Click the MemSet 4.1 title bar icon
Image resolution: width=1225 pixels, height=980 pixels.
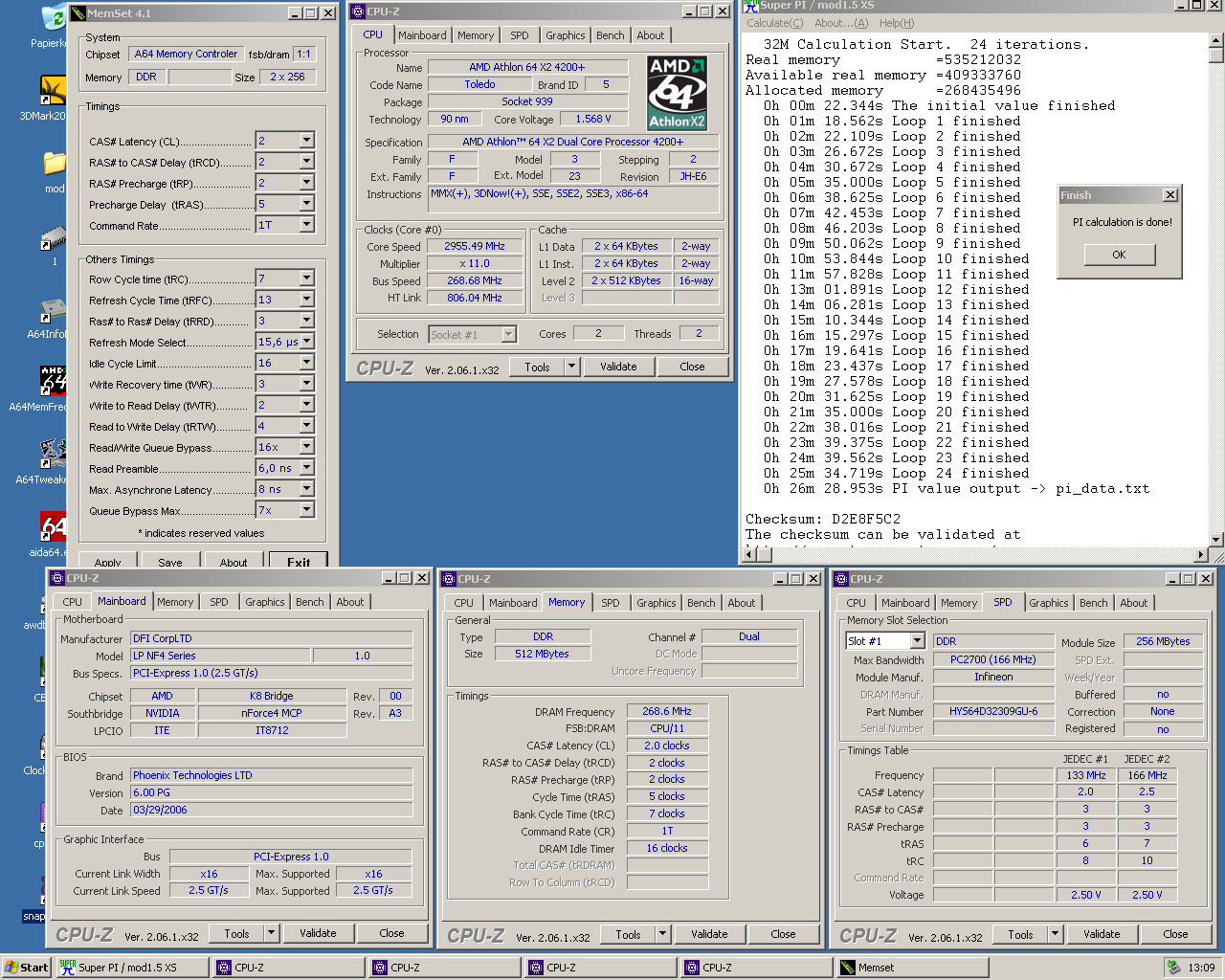tap(78, 13)
